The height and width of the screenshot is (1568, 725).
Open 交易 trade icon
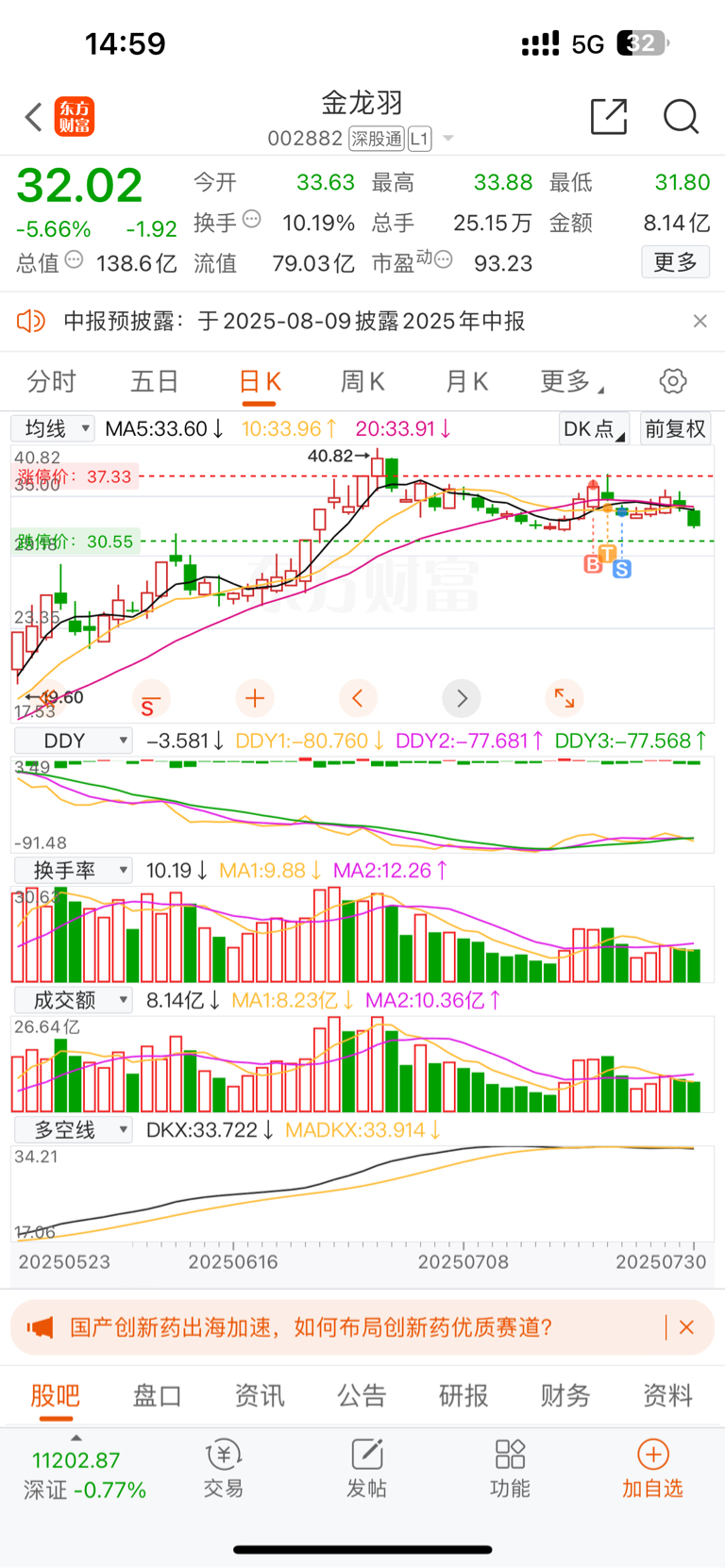[x=224, y=1469]
